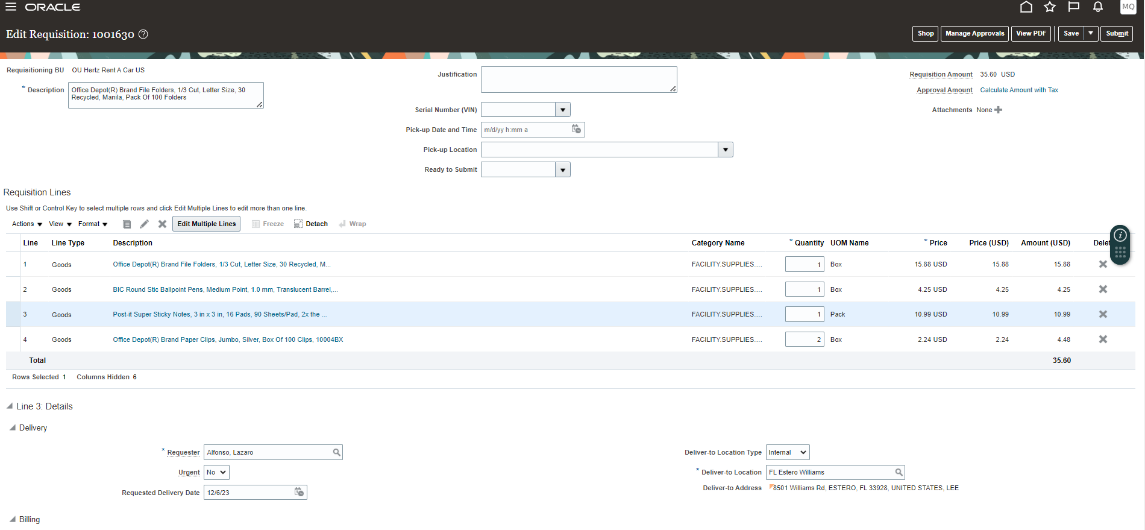Viewport: 1145px width, 530px height.
Task: Edit quantity field for line 3
Action: click(805, 314)
